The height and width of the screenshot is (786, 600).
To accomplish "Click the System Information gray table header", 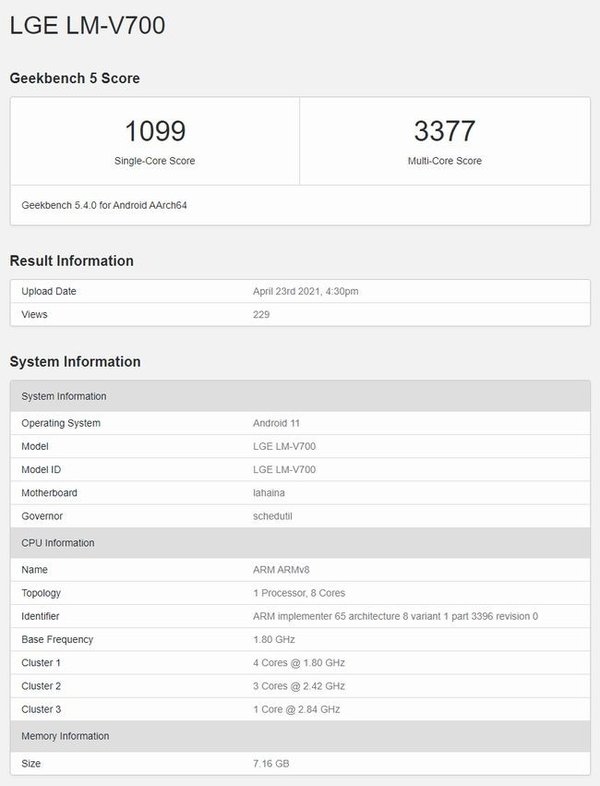I will pyautogui.click(x=300, y=396).
